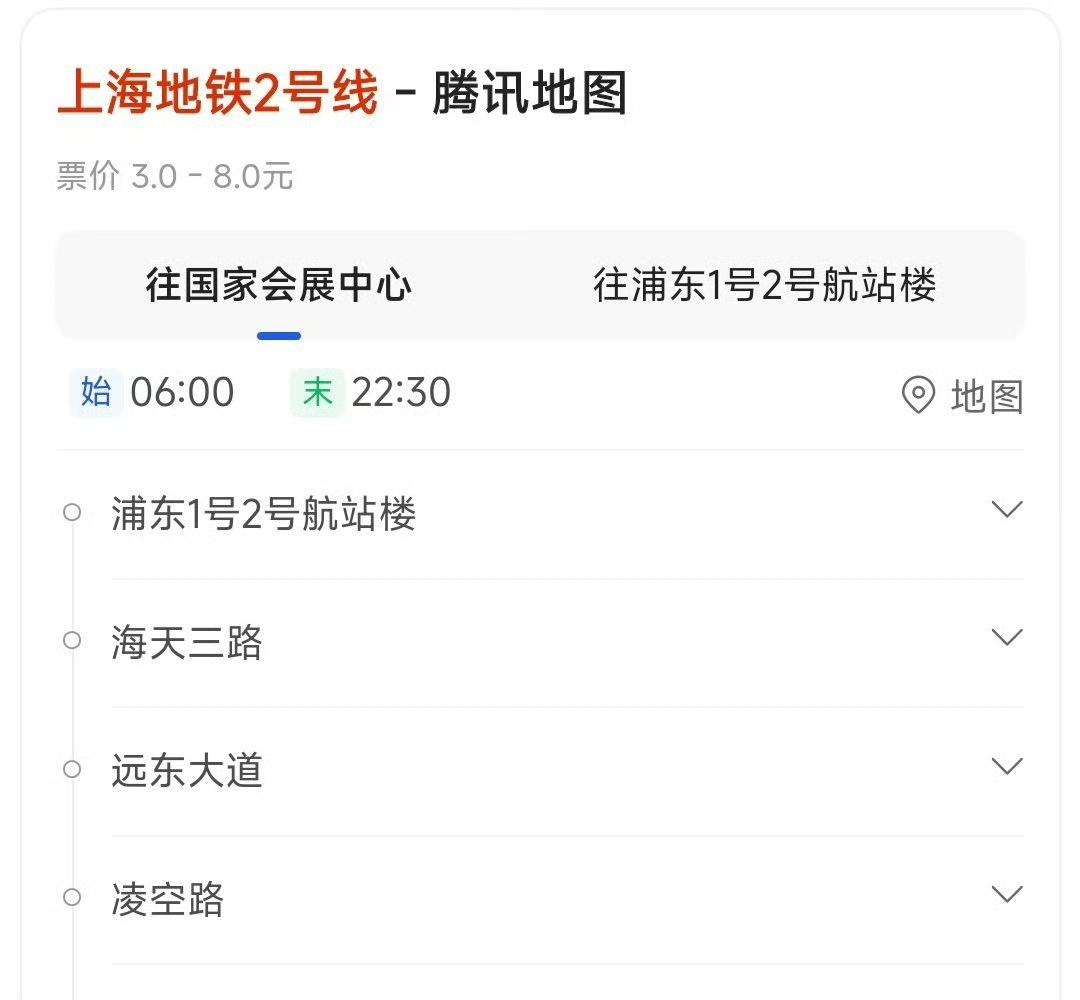Viewport: 1080px width, 1000px height.
Task: Click the 腾讯地图 source text
Action: pos(529,92)
